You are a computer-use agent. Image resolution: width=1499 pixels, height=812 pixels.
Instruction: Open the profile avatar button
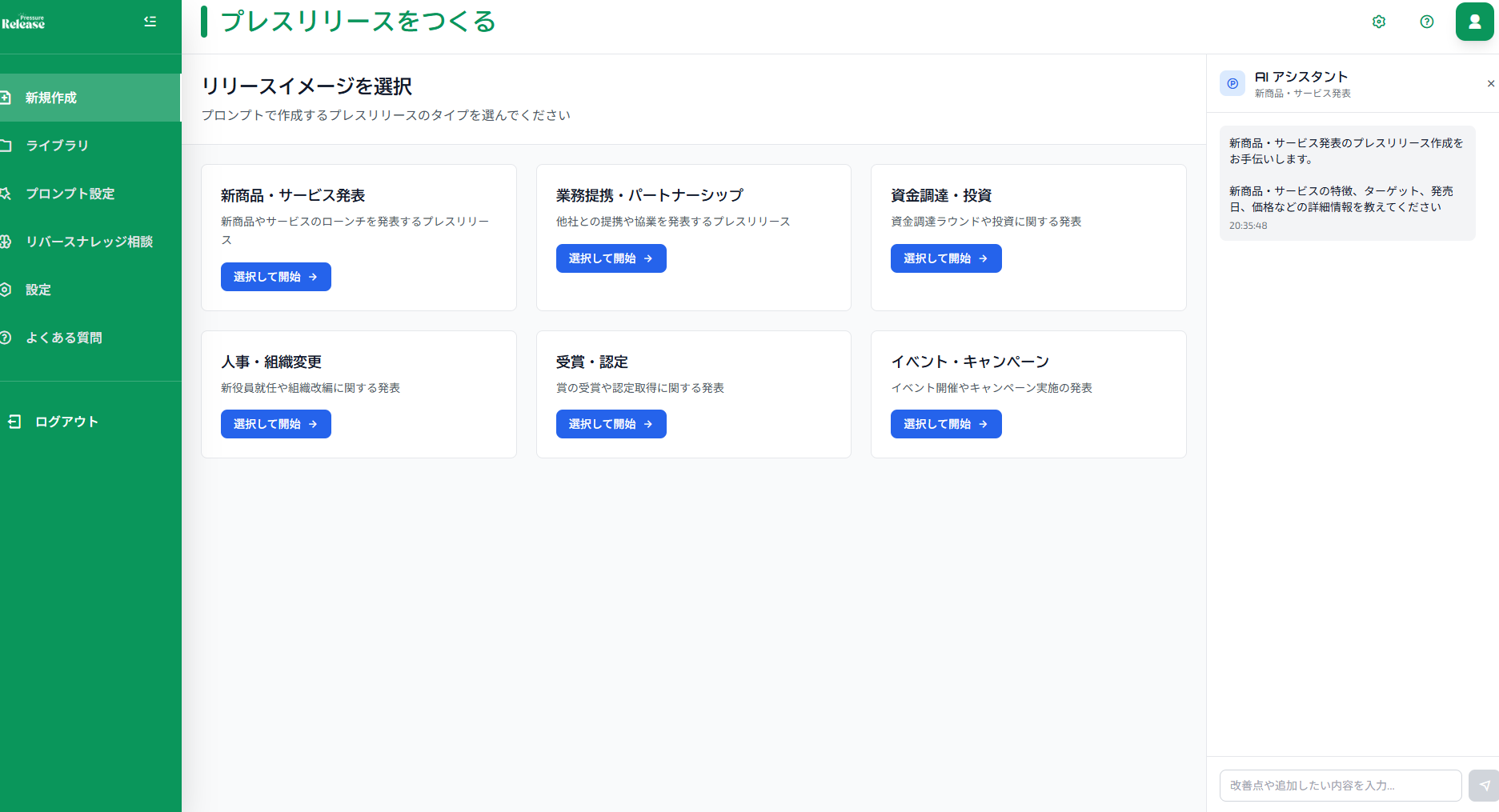click(1474, 22)
